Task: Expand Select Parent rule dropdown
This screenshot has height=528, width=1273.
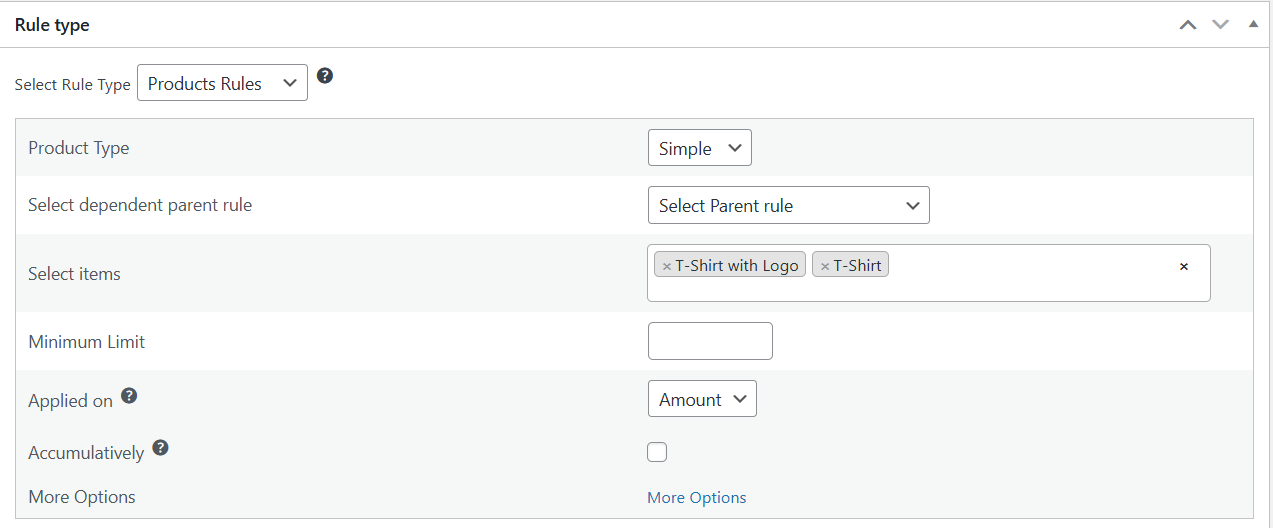Action: (788, 205)
